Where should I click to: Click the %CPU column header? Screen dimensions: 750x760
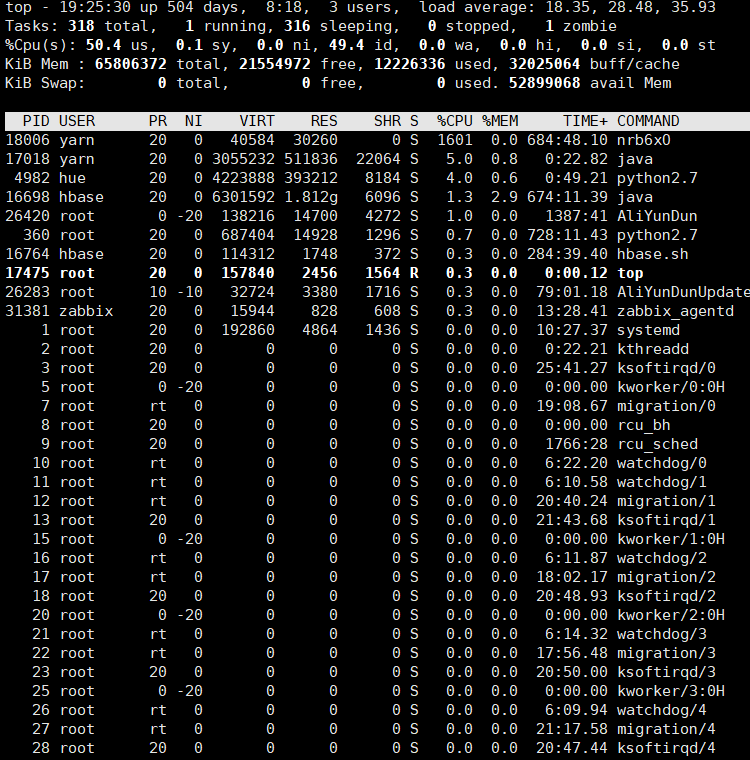(x=455, y=121)
